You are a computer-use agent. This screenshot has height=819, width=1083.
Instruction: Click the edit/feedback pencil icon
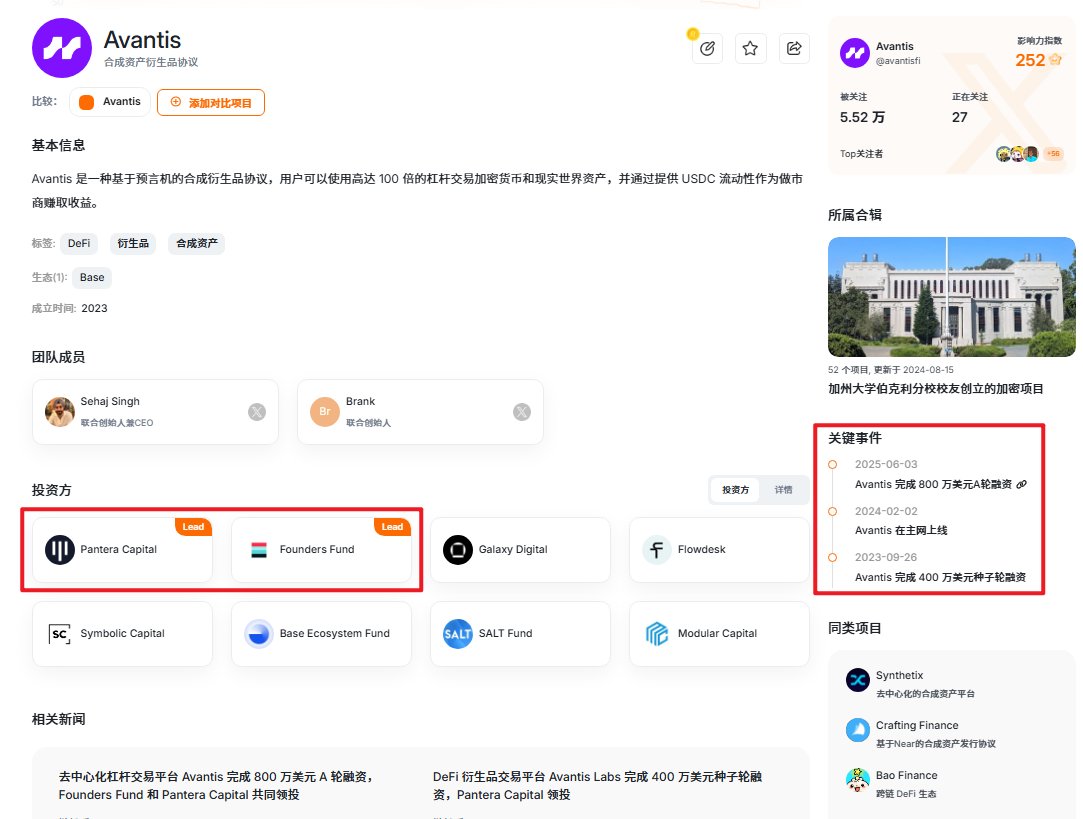click(x=707, y=48)
